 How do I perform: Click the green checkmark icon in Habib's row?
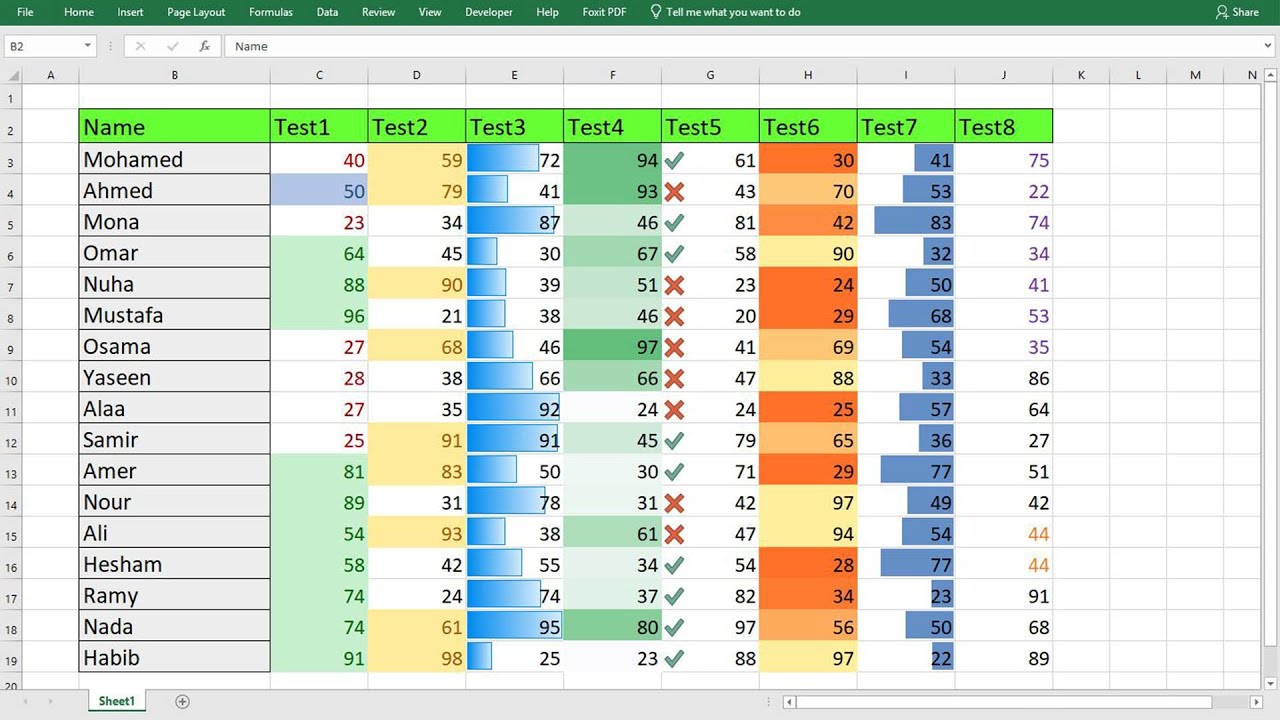point(675,658)
